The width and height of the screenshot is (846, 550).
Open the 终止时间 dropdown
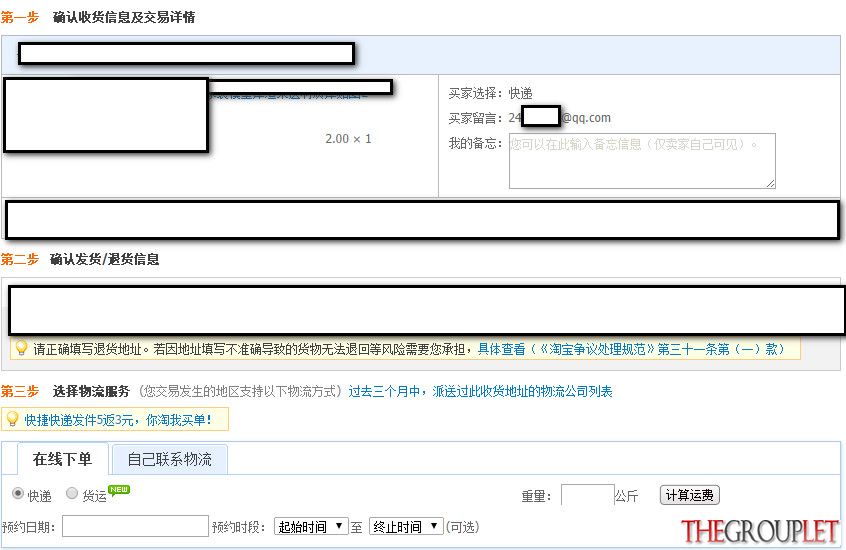click(406, 526)
